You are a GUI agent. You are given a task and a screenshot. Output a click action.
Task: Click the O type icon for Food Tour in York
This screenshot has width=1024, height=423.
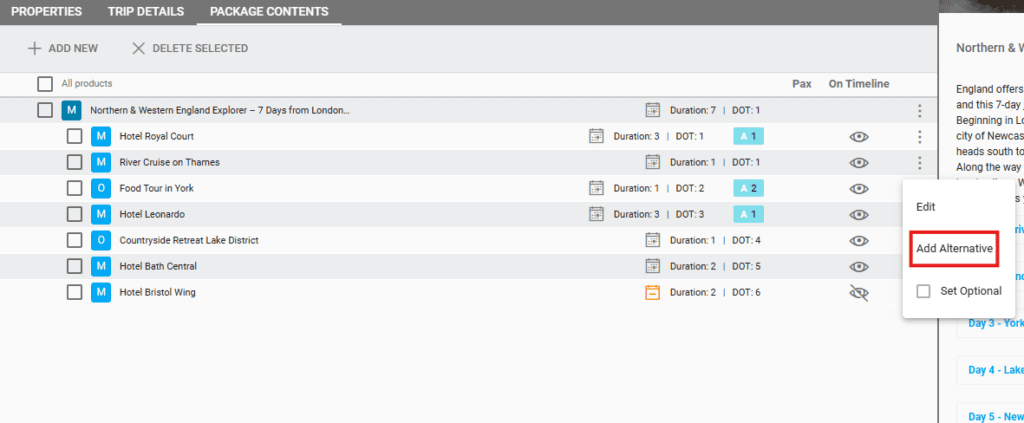coord(101,188)
